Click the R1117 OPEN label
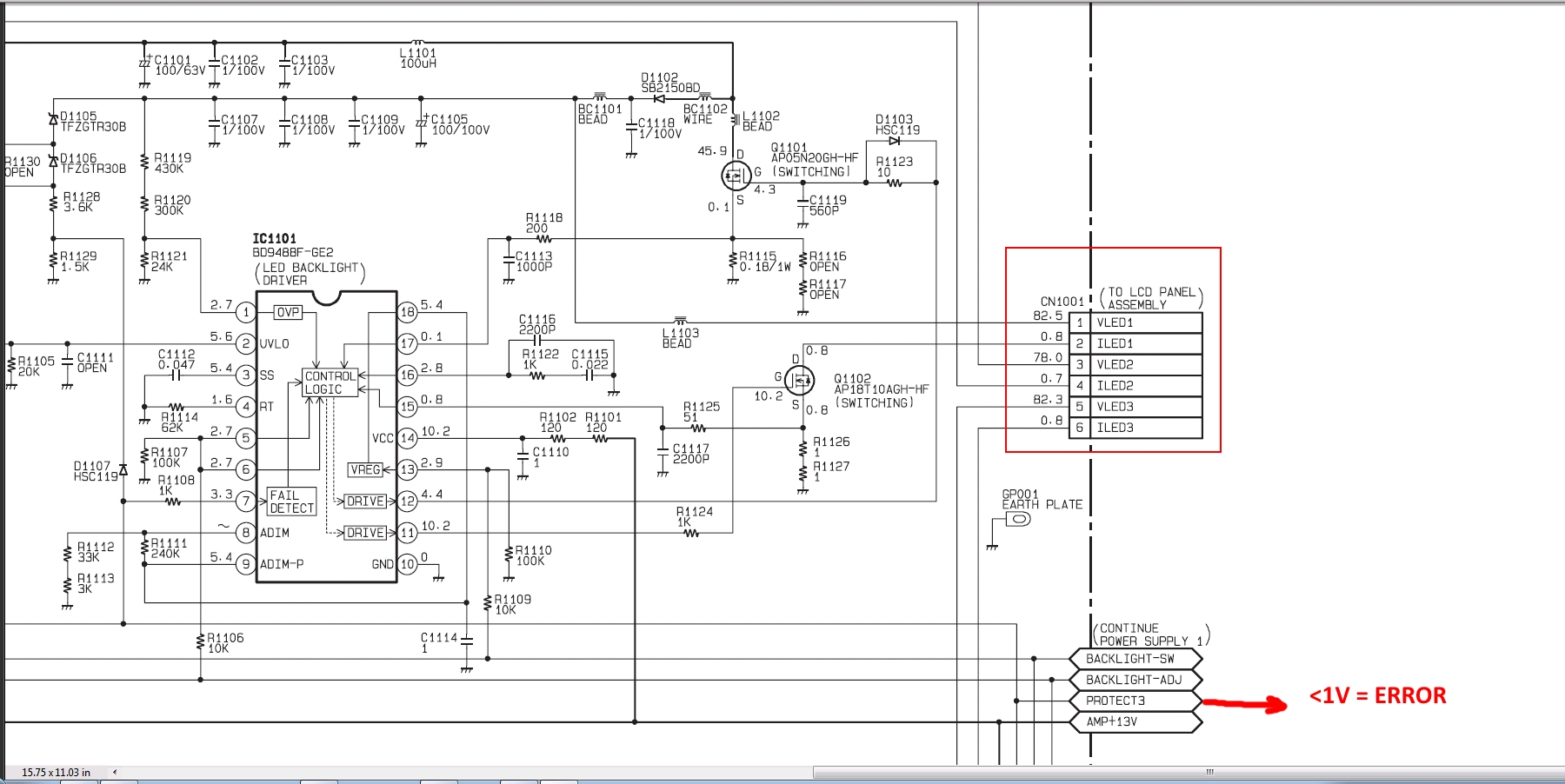1565x784 pixels. tap(828, 289)
